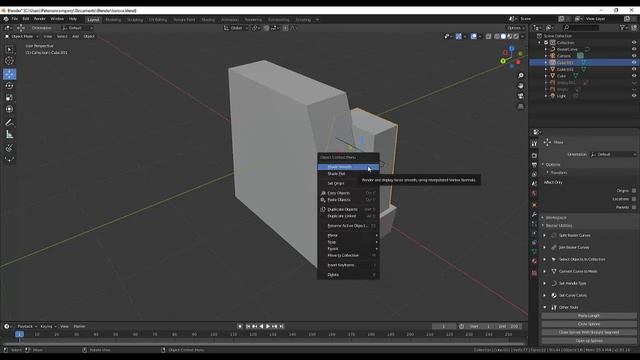Click the outliner search field
The image size is (640, 360).
click(581, 28)
